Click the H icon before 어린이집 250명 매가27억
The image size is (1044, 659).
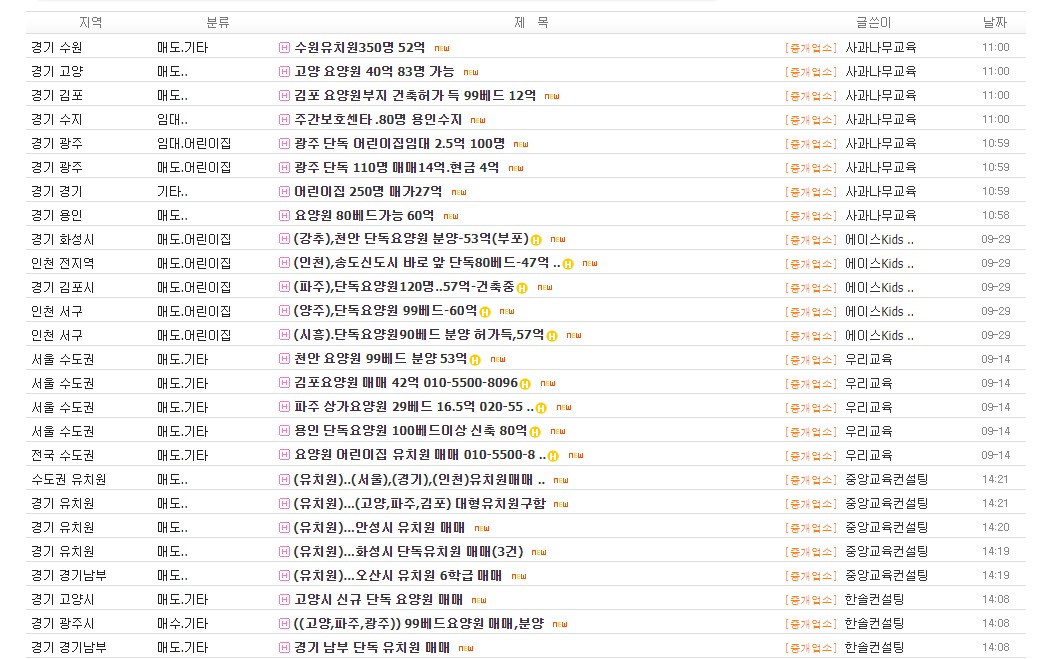284,191
